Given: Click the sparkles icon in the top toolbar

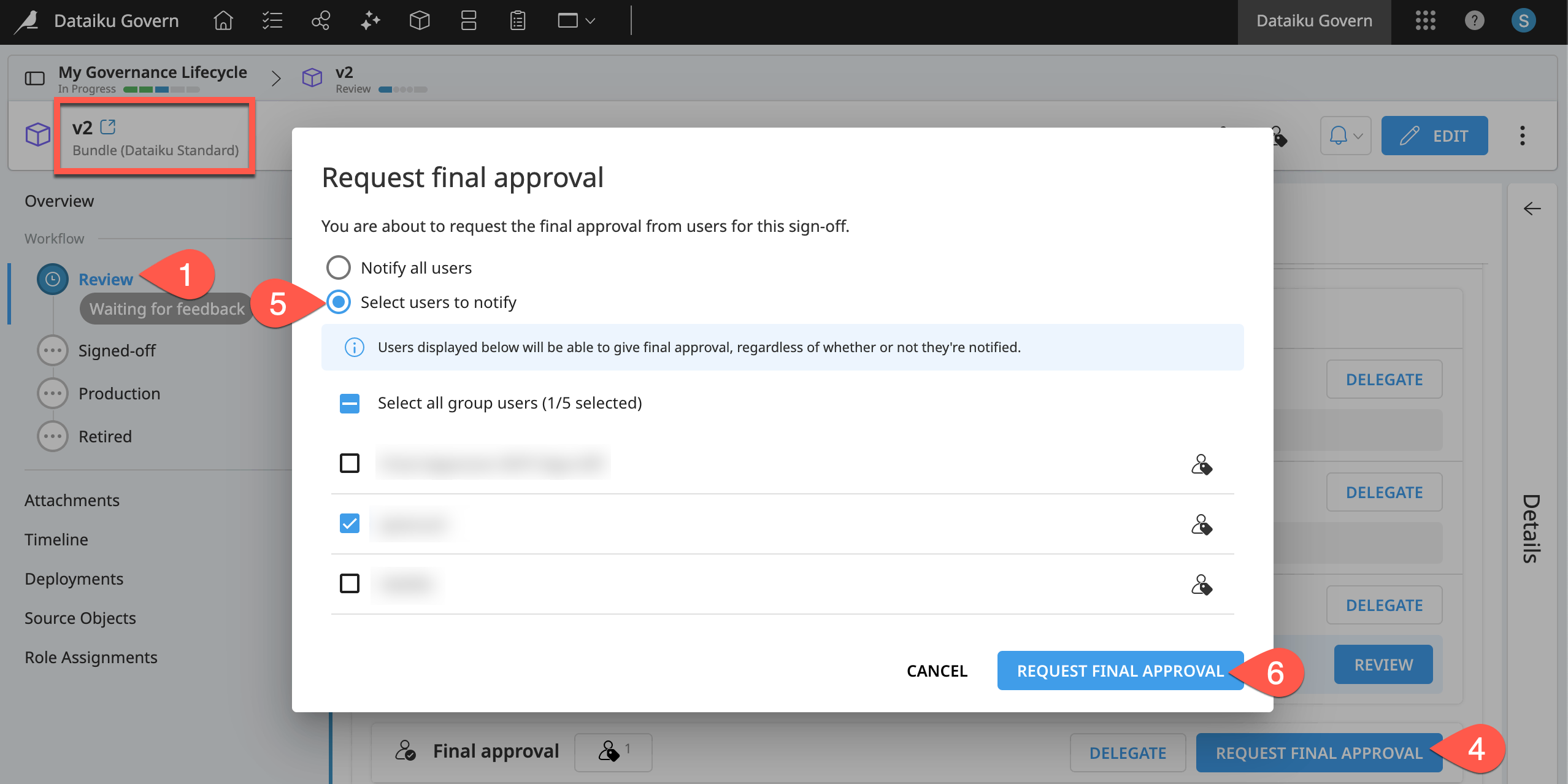Looking at the screenshot, I should (x=370, y=20).
